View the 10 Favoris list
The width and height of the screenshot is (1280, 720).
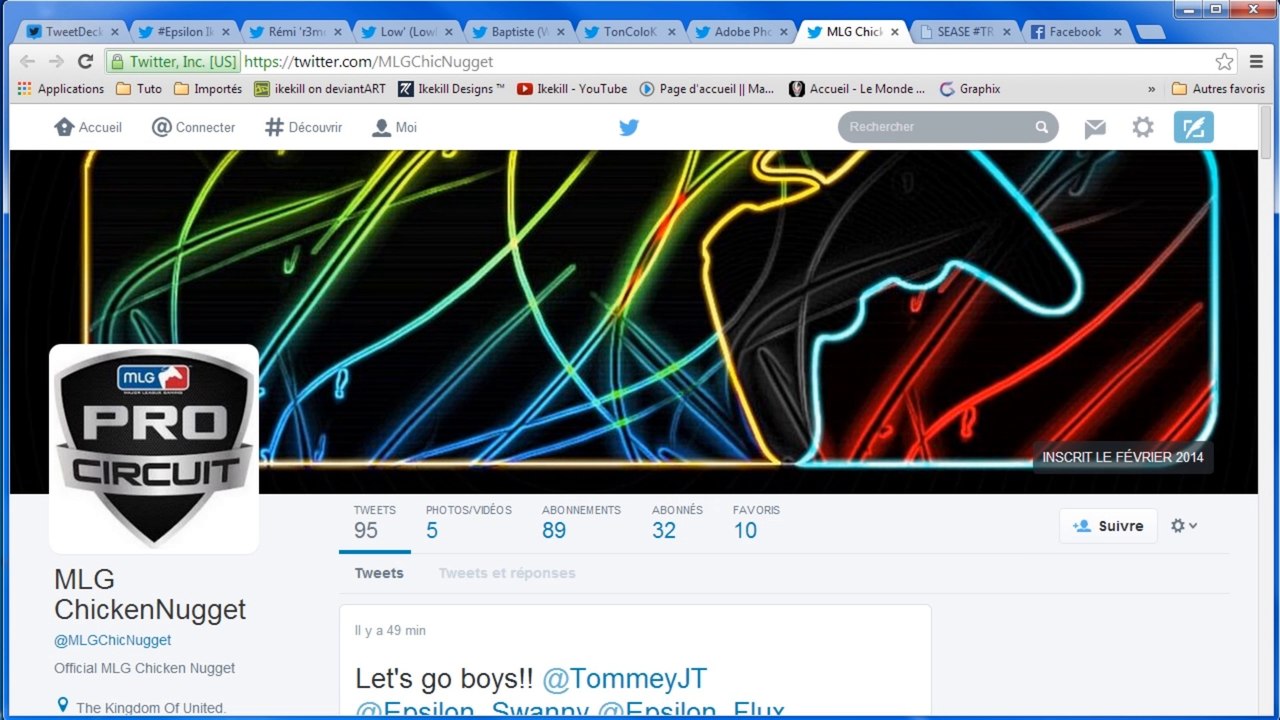pyautogui.click(x=756, y=523)
